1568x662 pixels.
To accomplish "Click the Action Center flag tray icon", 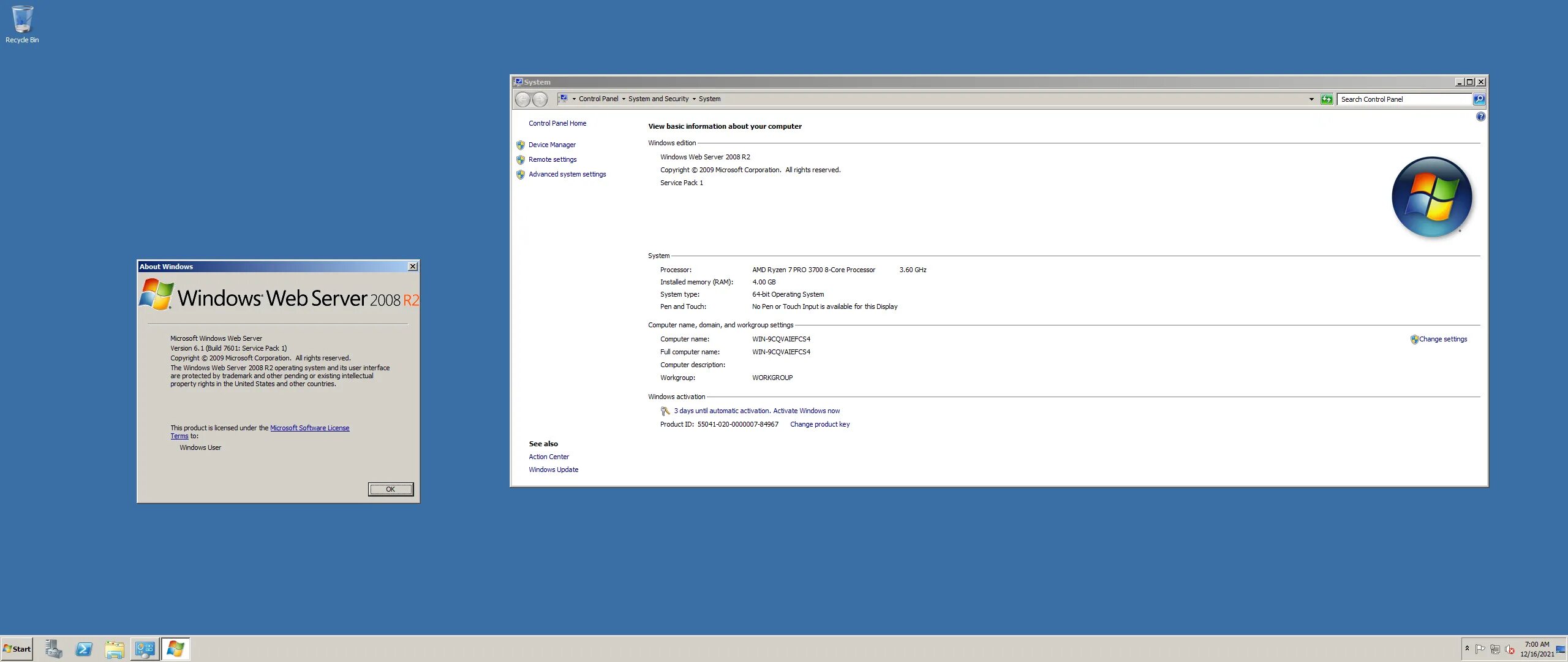I will click(x=1480, y=649).
